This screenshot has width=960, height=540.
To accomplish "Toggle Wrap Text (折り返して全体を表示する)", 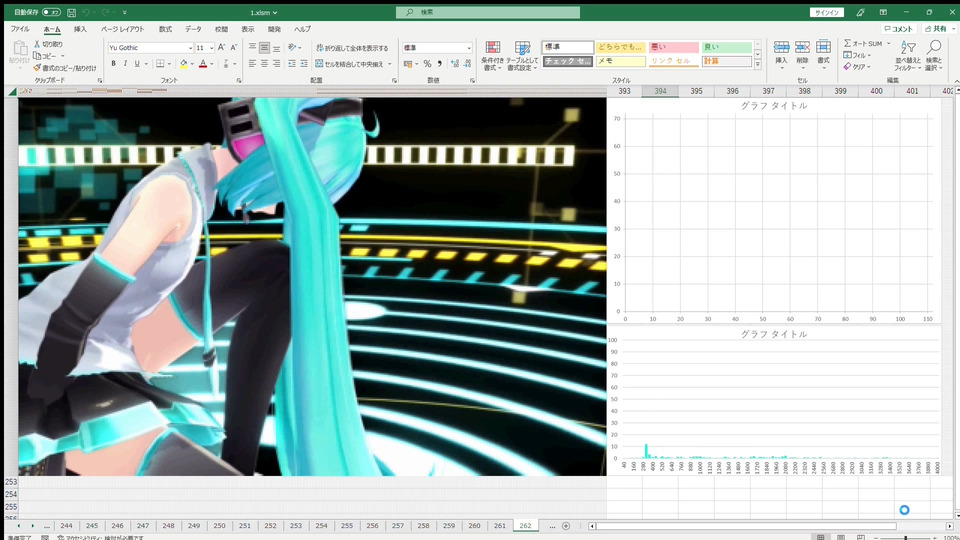I will (x=352, y=48).
